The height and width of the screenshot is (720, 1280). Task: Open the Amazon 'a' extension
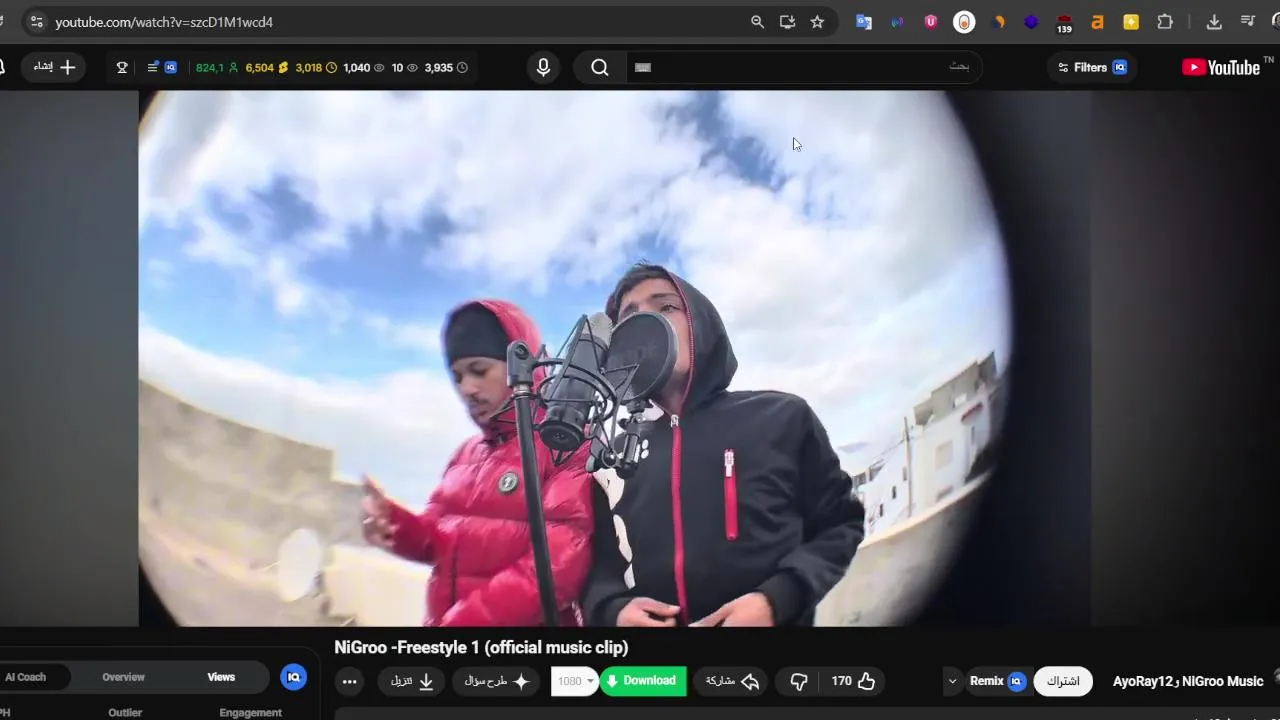coord(1097,22)
